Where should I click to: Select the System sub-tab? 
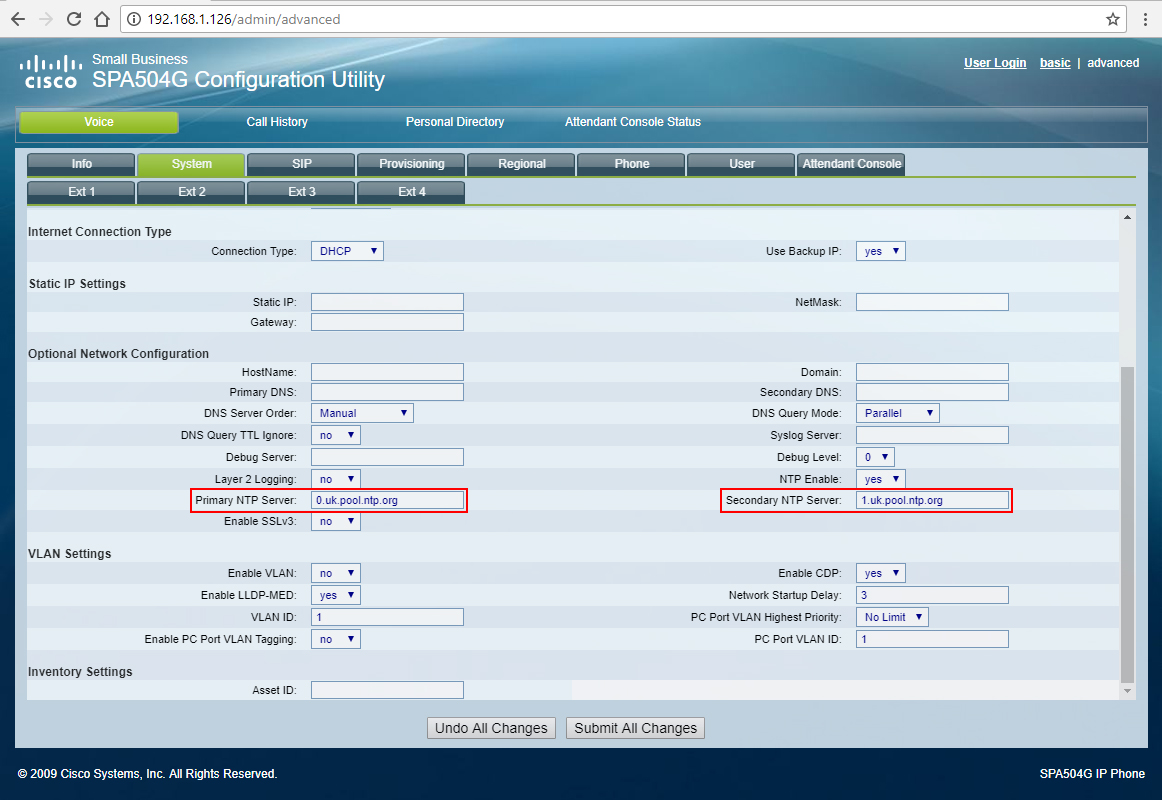point(191,164)
